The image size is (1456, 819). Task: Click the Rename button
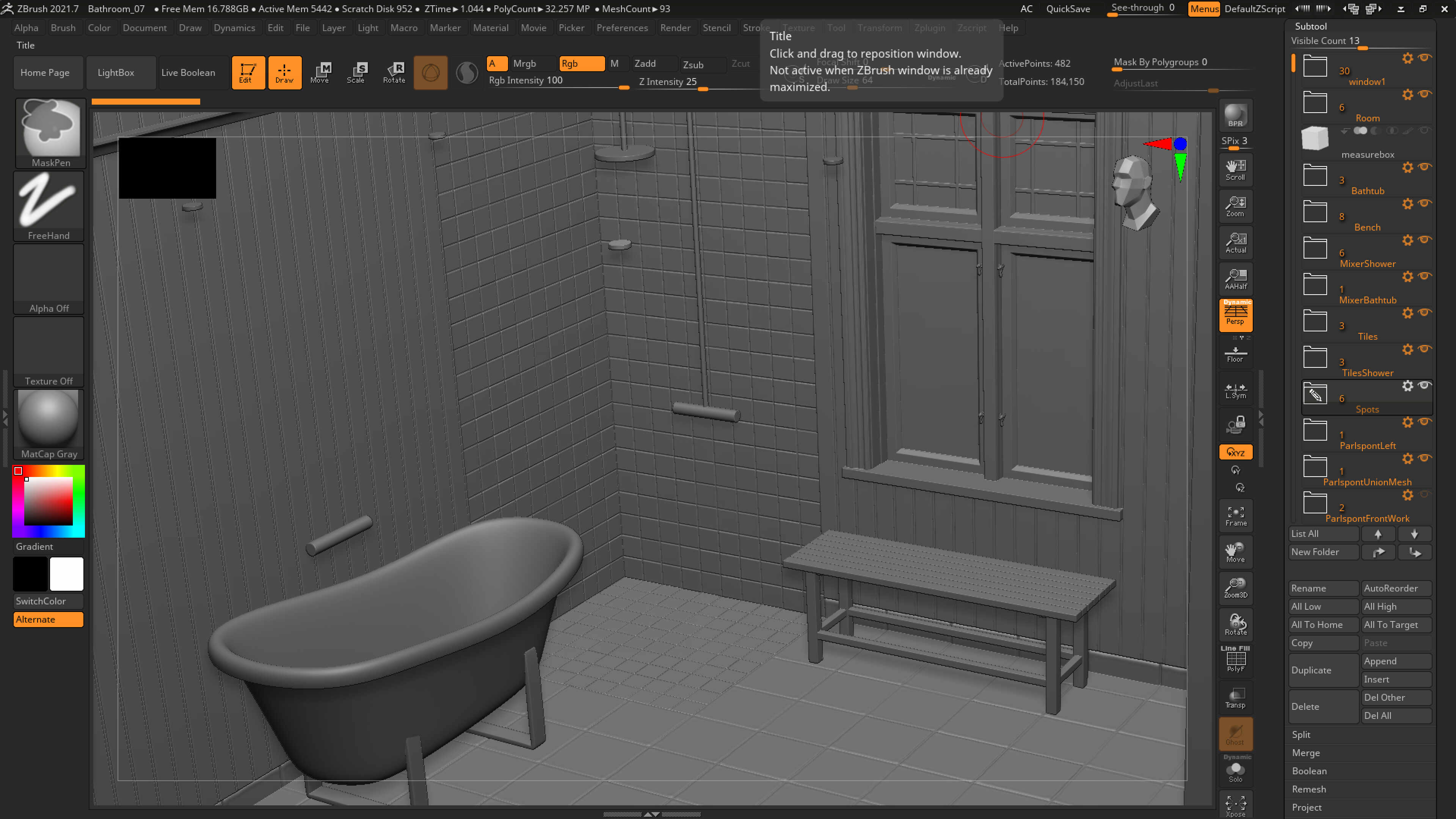(x=1323, y=588)
